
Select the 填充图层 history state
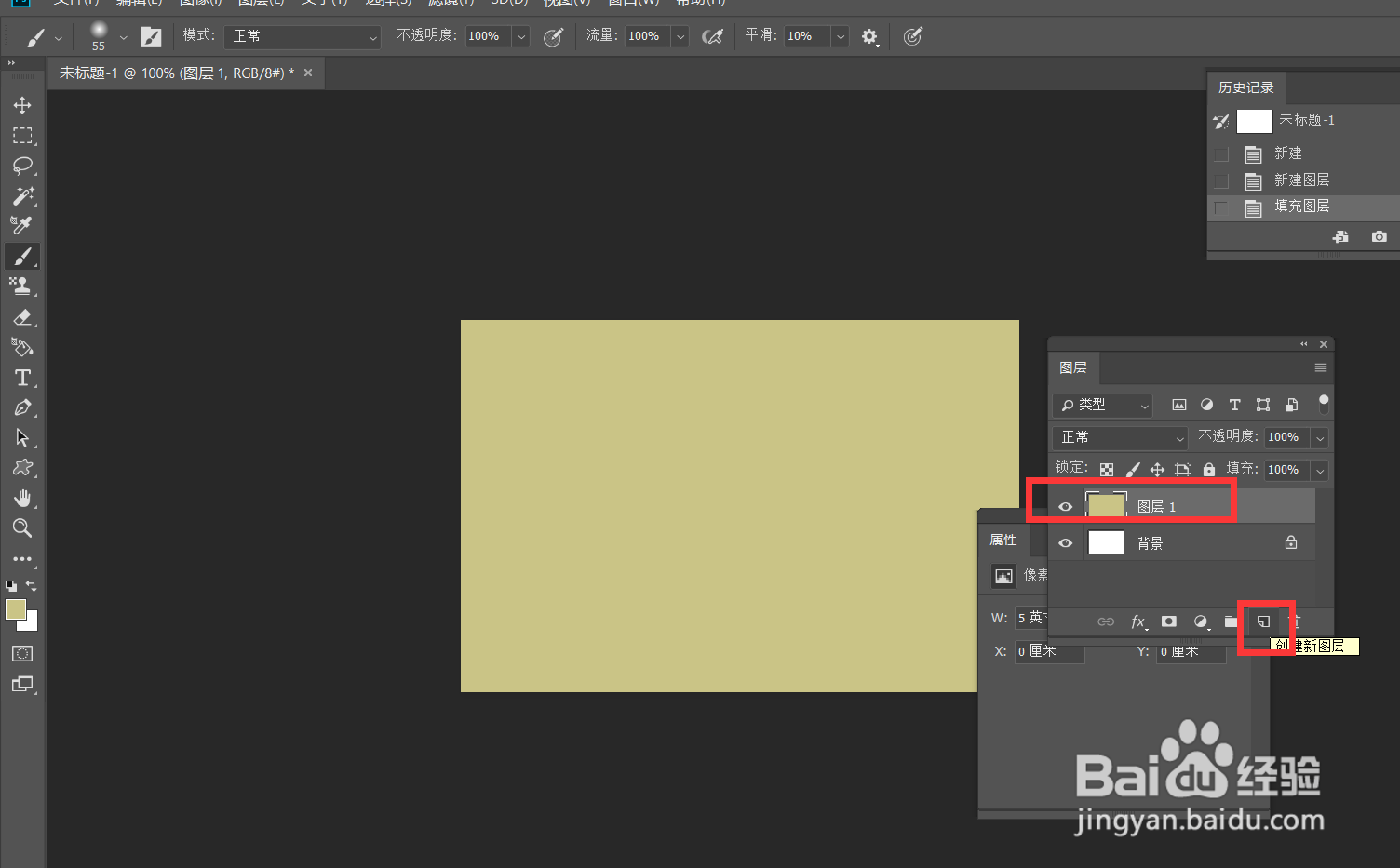click(x=1303, y=207)
